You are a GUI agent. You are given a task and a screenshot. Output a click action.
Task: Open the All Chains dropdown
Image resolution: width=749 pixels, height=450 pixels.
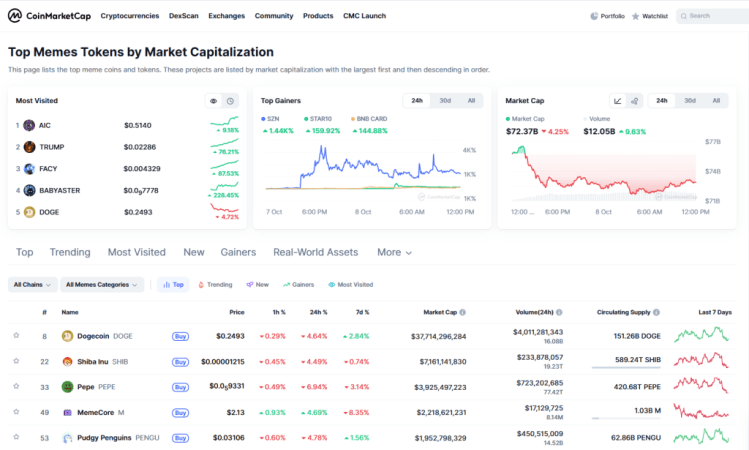point(32,285)
